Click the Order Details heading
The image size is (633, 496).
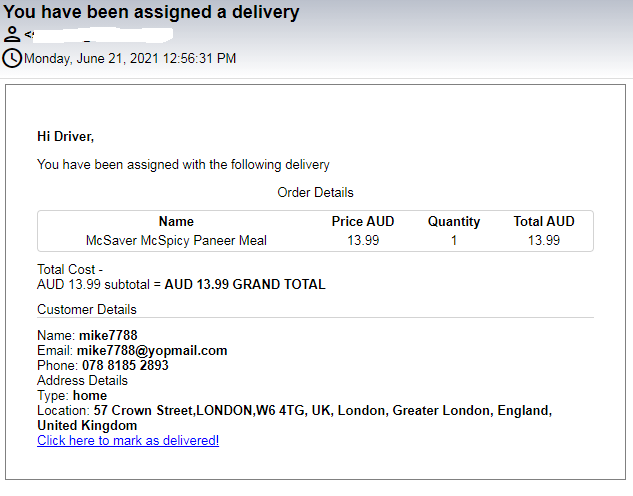click(315, 192)
